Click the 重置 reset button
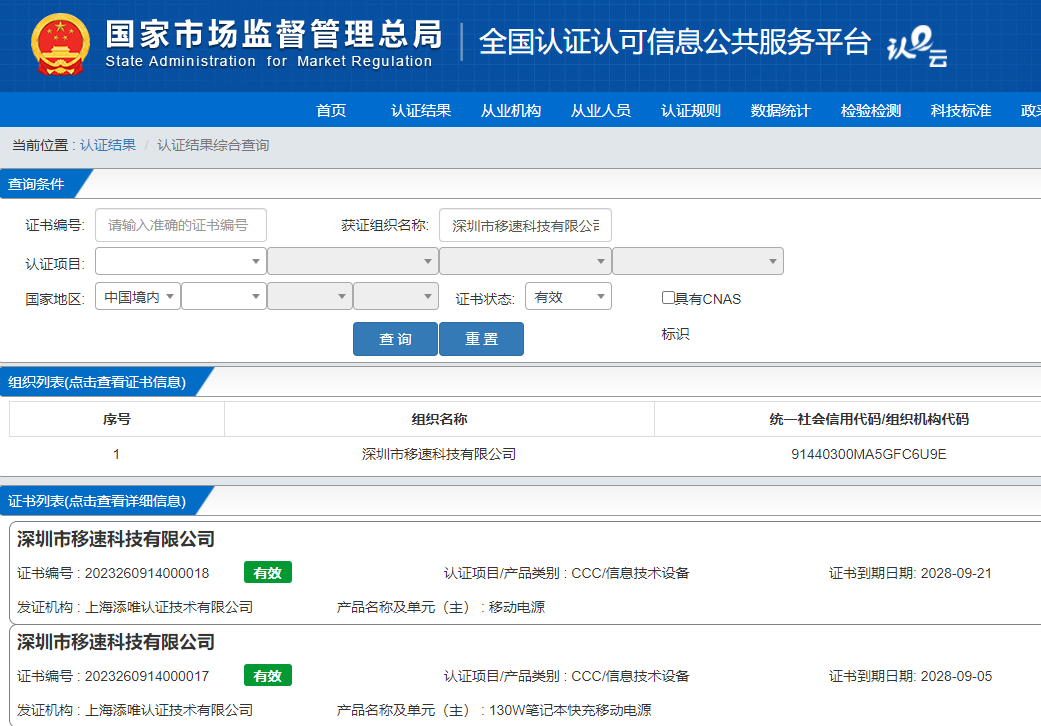Screen dimensions: 1041x726 pos(481,339)
